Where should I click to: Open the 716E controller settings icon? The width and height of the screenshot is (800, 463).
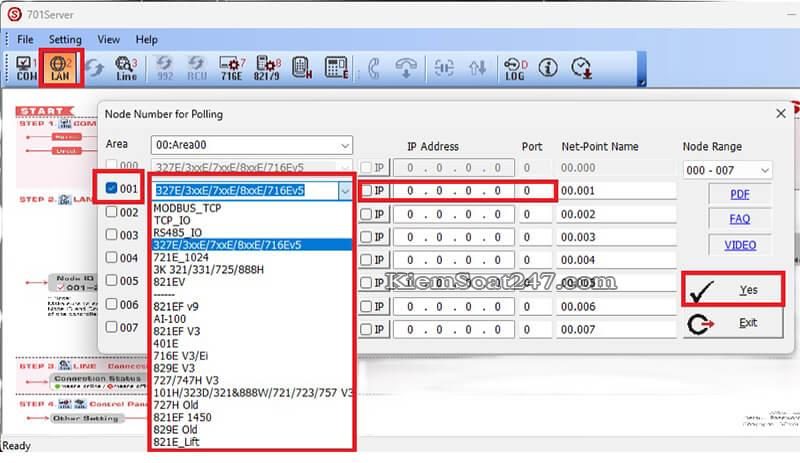(232, 68)
